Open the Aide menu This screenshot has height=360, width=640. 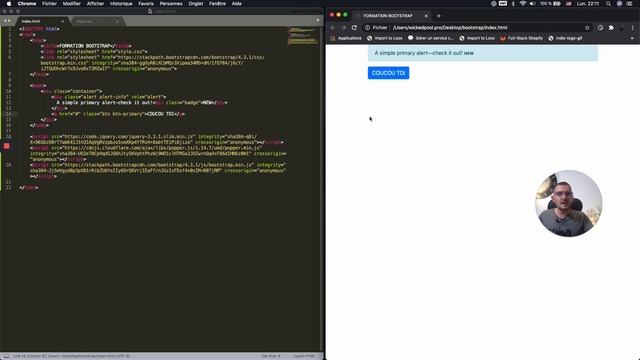click(x=237, y=4)
